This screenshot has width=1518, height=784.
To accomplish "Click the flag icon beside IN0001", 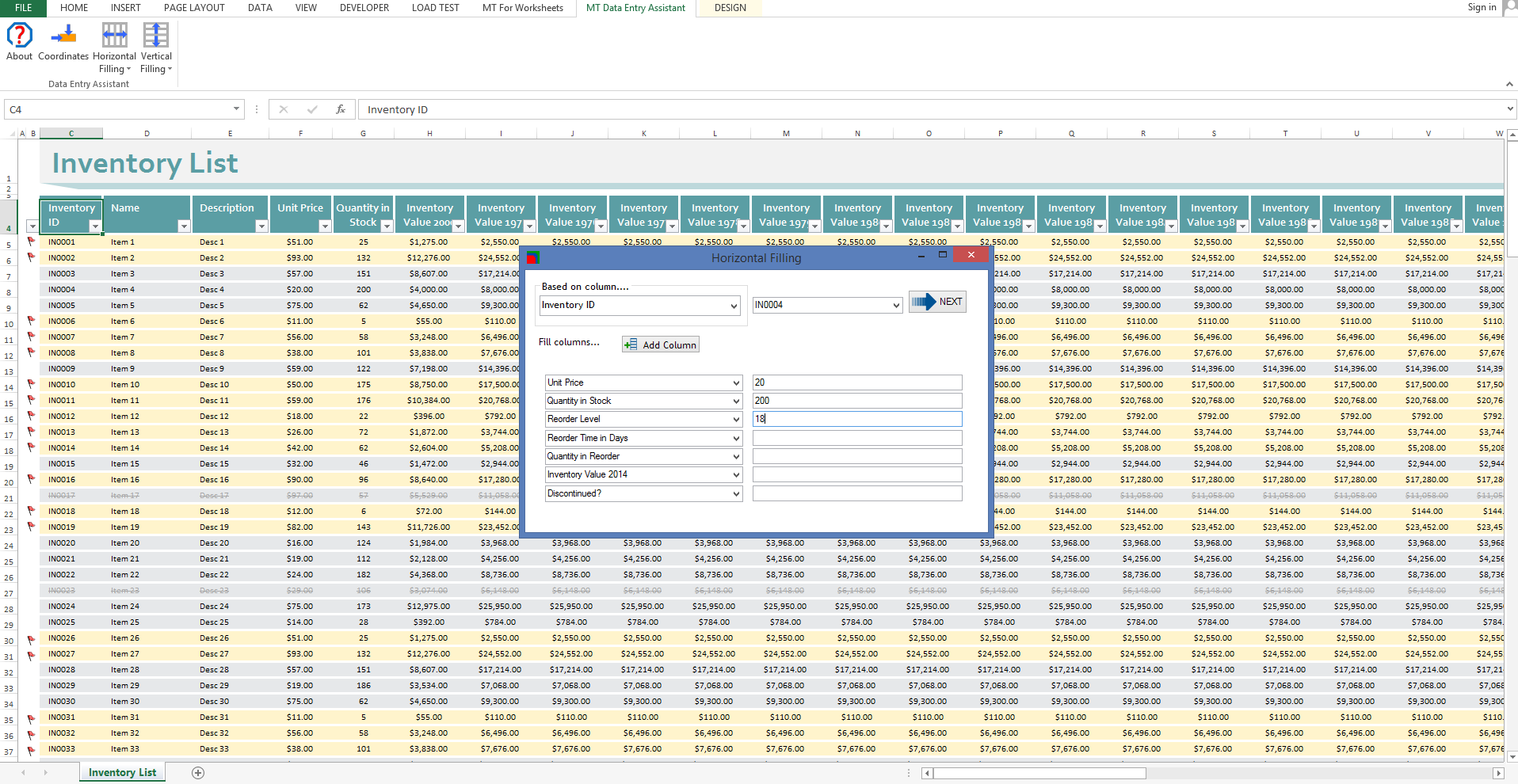I will coord(31,242).
